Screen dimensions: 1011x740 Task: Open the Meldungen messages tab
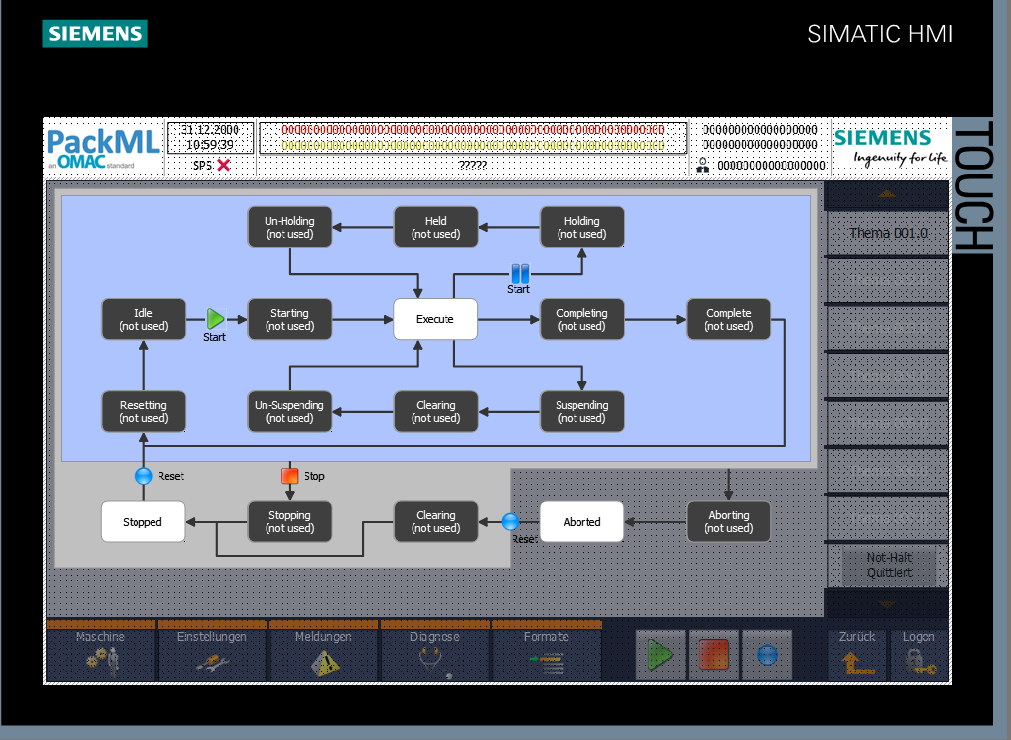323,652
